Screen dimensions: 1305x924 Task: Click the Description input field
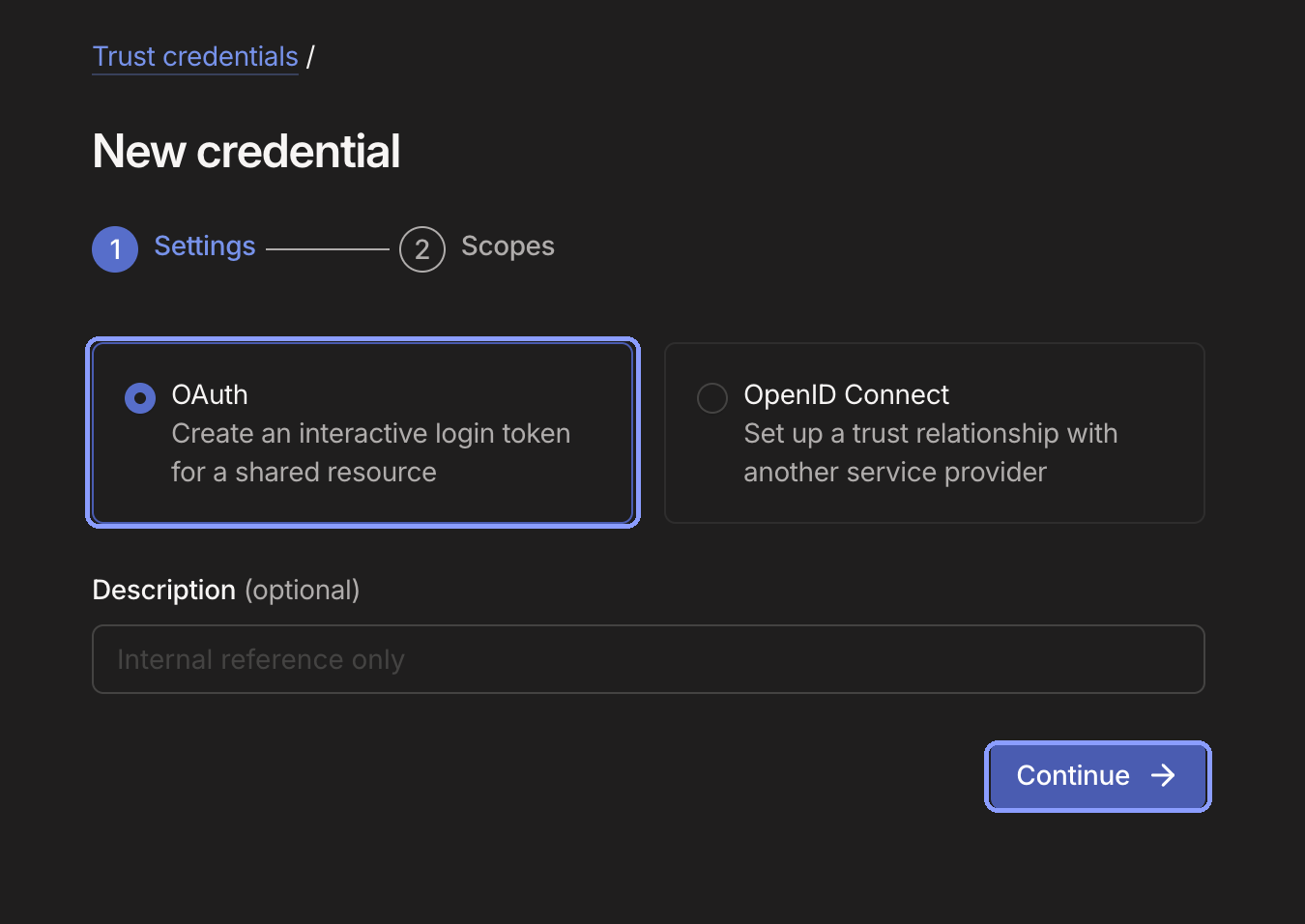click(649, 659)
